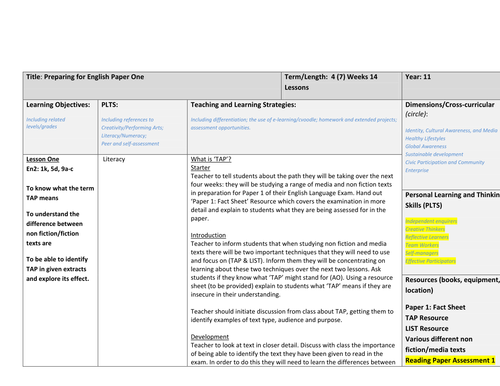Viewport: 500px width, 386px height.
Task: Click the 'Learning Objectives:' heading
Action: pos(58,105)
